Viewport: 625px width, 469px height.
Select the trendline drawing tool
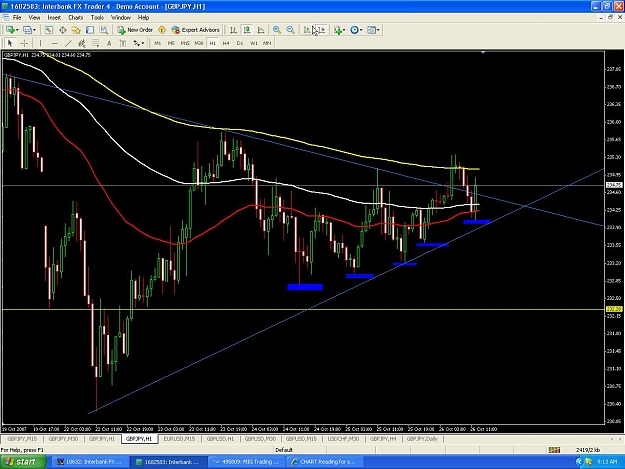click(68, 43)
